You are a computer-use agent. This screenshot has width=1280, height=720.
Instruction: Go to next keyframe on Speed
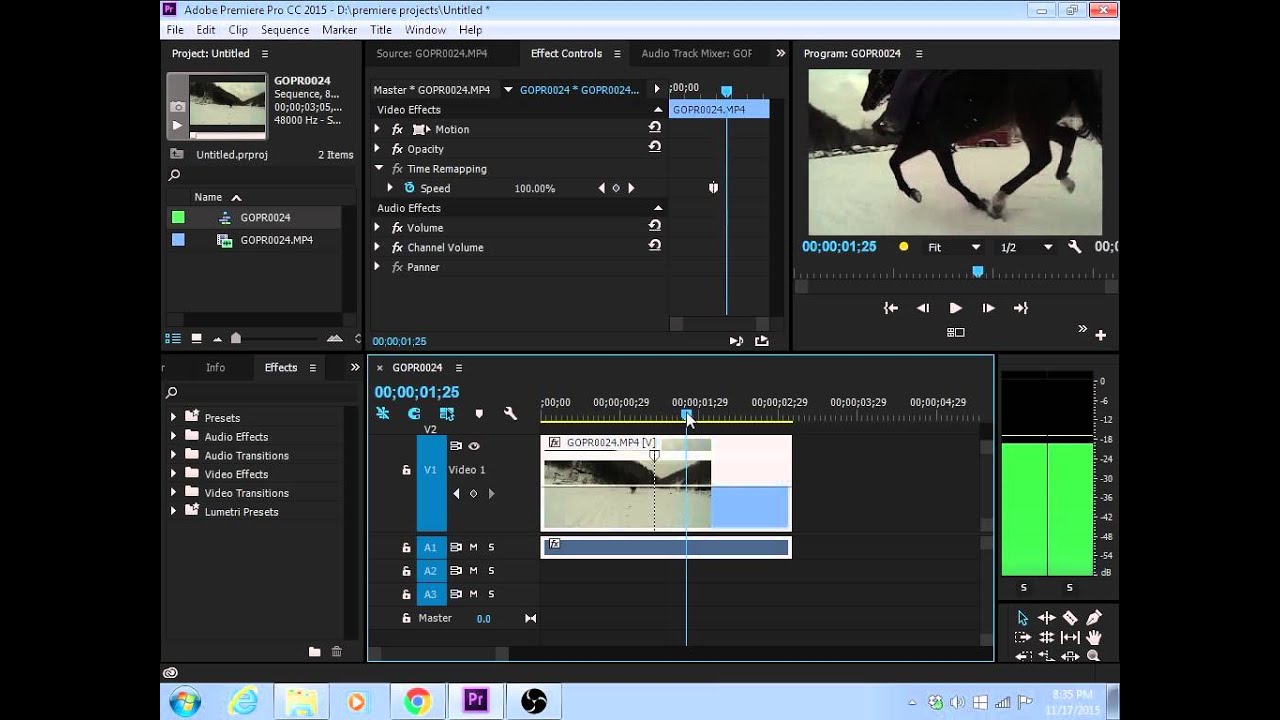click(631, 188)
